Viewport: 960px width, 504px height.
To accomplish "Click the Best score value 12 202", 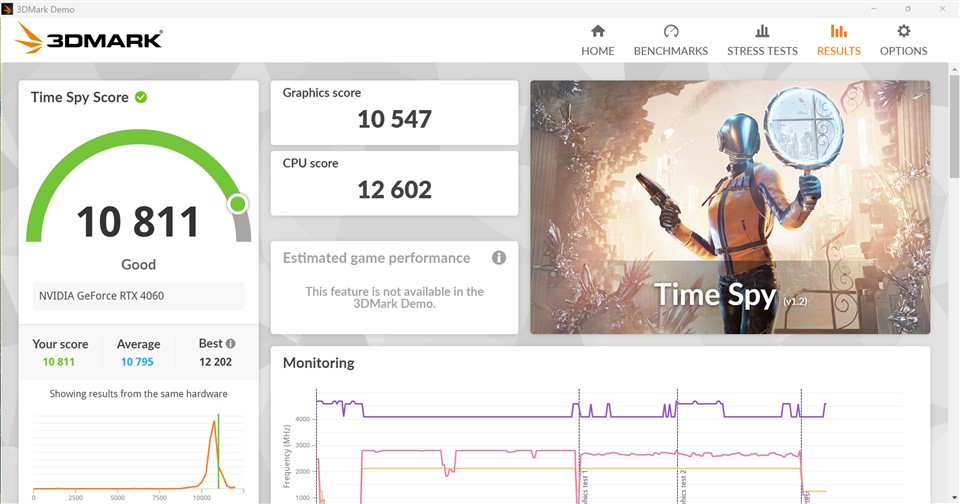I will click(x=215, y=362).
